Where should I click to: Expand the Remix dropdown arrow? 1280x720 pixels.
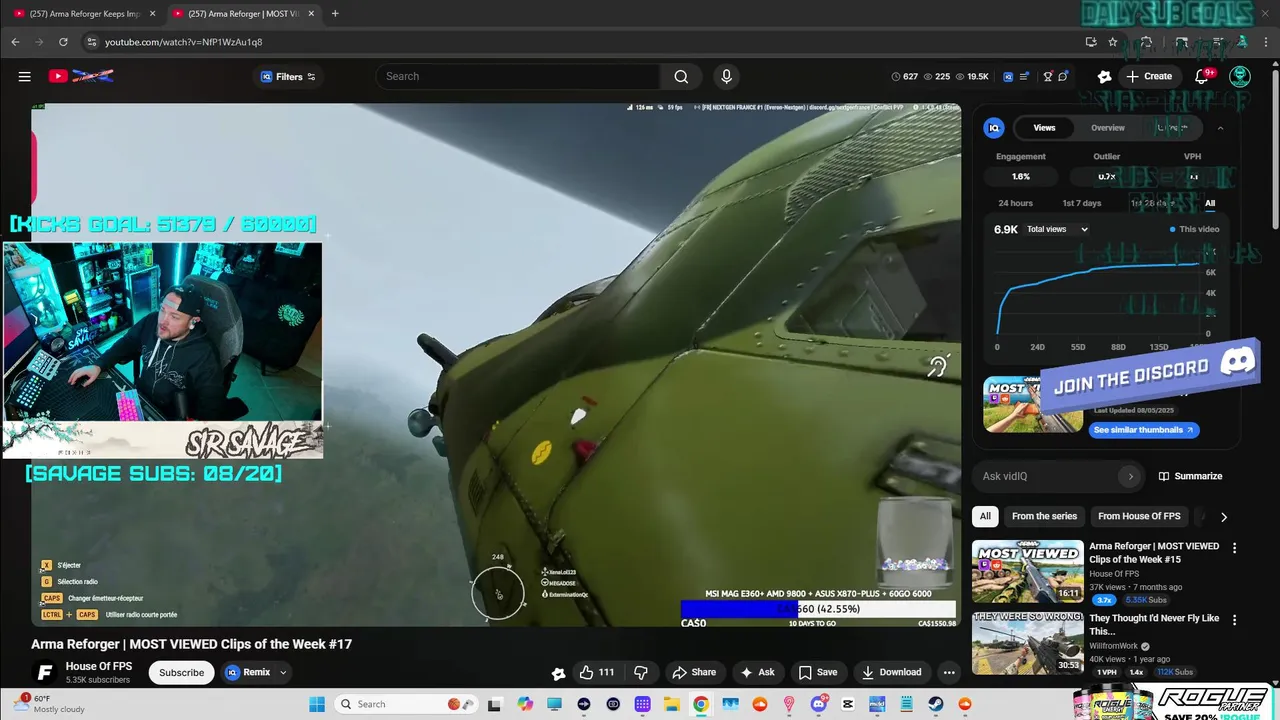coord(283,672)
